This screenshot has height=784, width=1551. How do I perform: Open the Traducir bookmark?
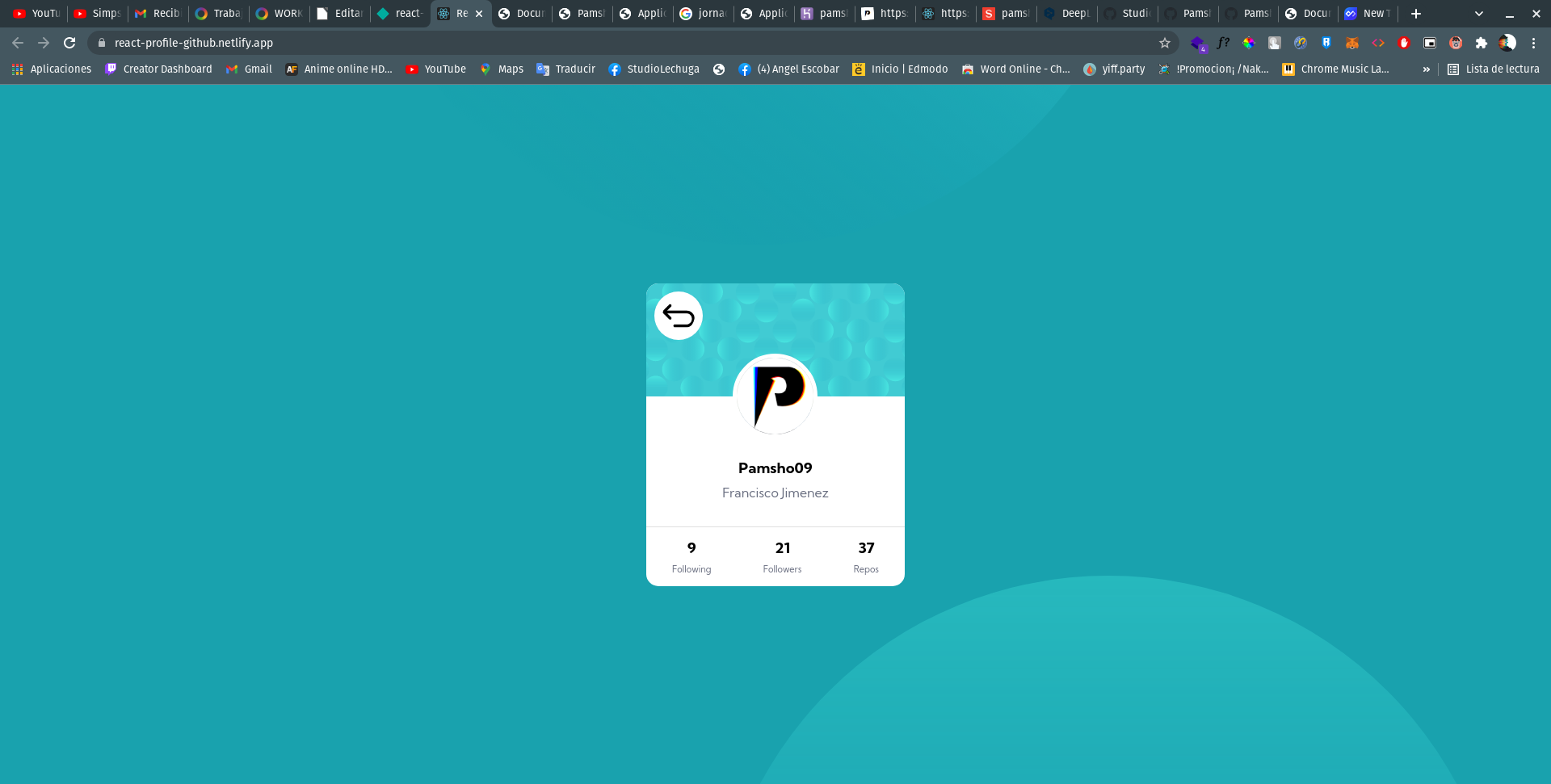pos(566,69)
